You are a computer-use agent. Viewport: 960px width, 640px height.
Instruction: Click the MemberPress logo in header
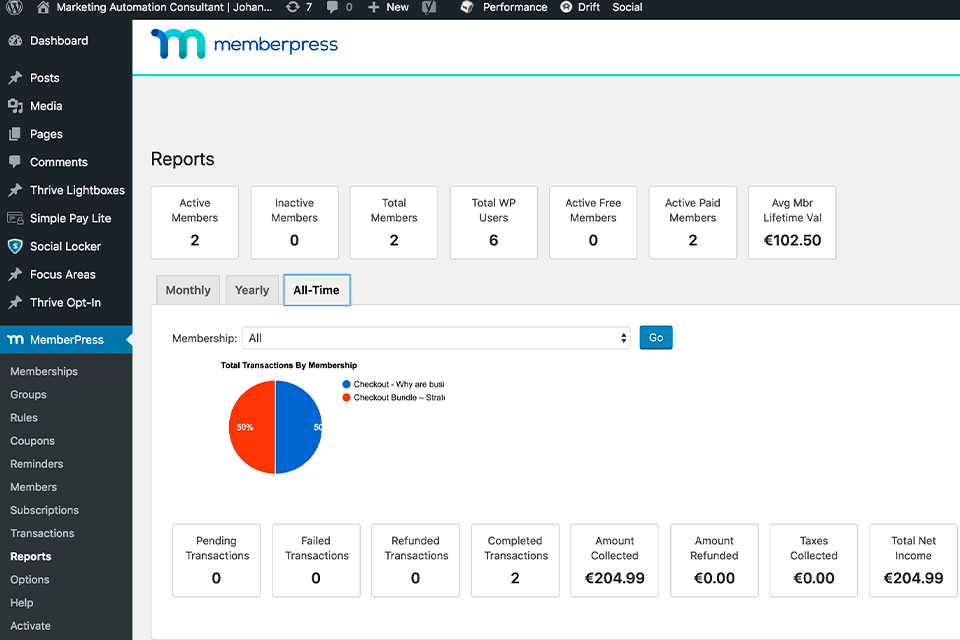[245, 45]
